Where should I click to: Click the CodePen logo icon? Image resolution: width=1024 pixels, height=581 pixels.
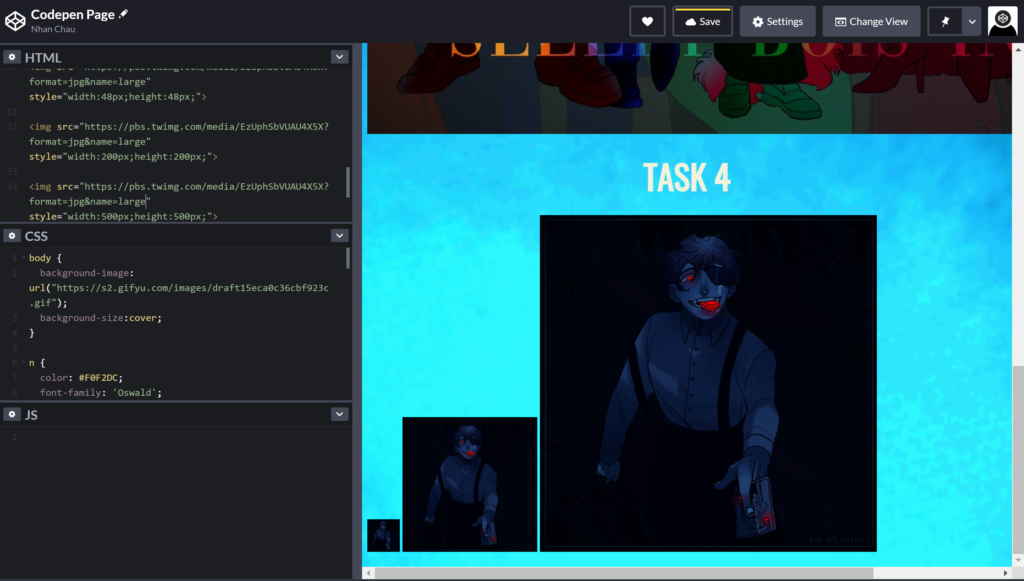(x=15, y=21)
